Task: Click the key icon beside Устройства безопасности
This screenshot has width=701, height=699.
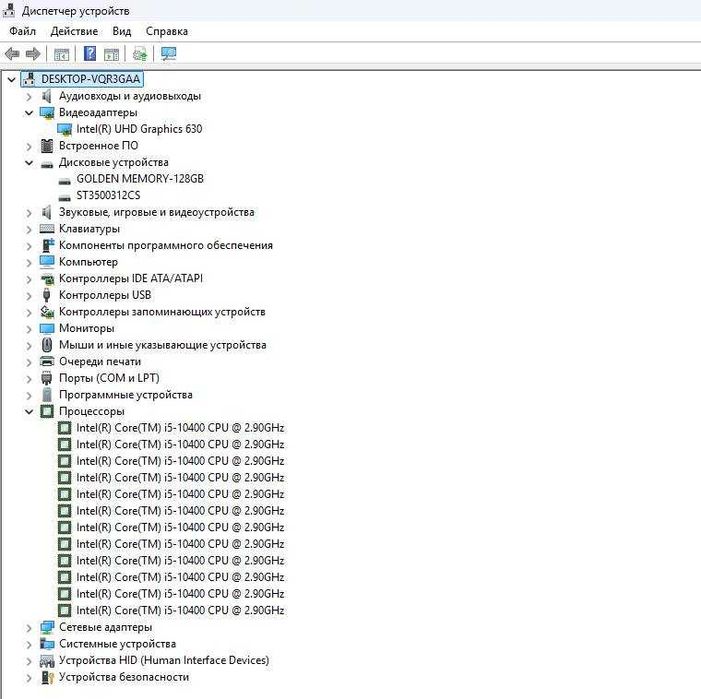Action: [x=47, y=677]
